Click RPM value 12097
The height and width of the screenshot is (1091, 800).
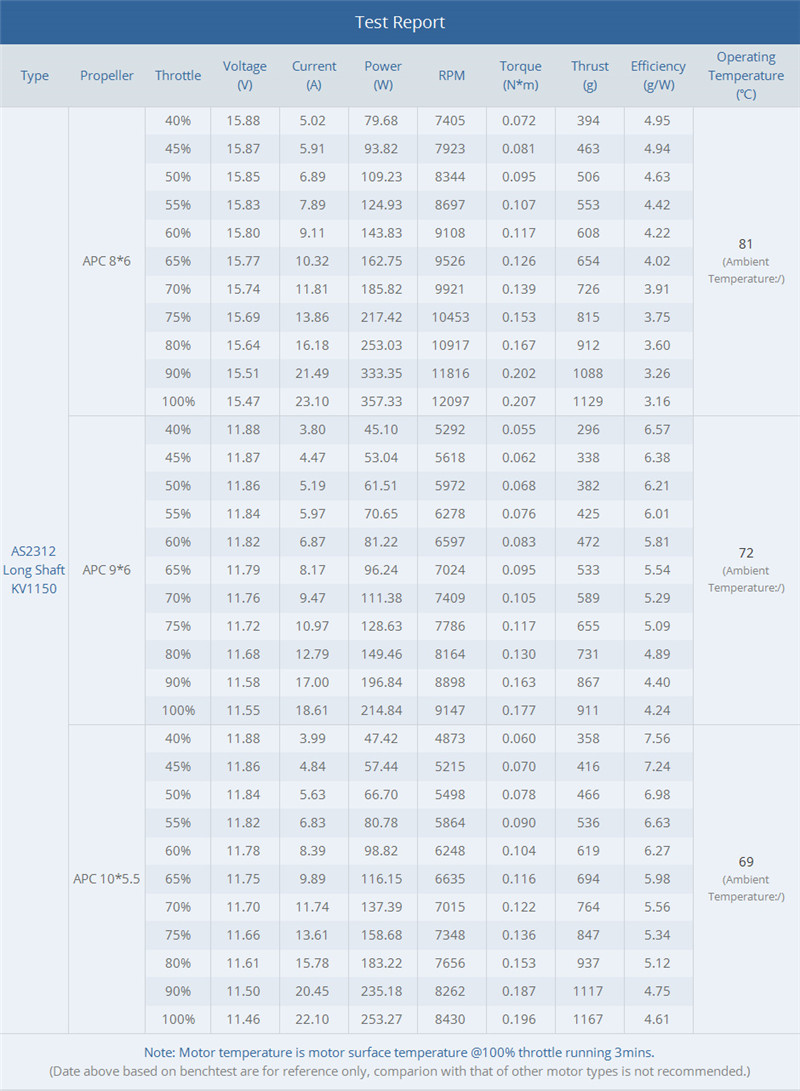click(x=451, y=401)
